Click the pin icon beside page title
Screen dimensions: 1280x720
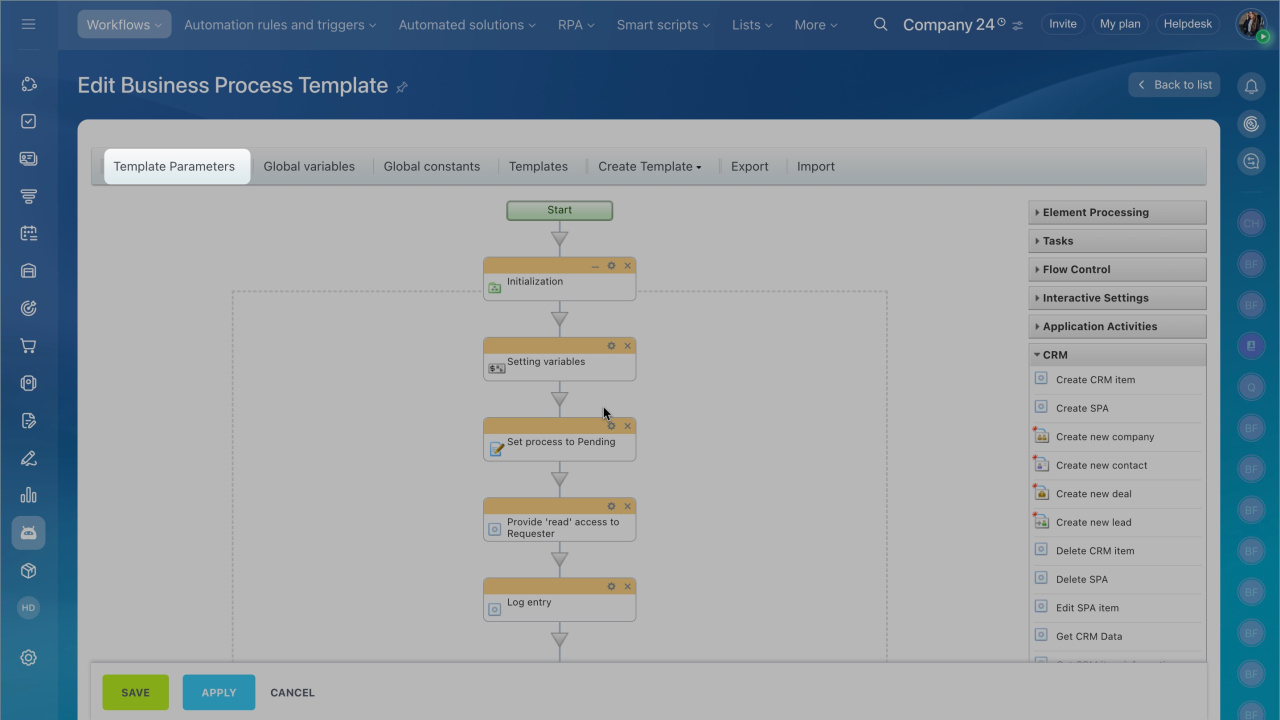point(402,87)
